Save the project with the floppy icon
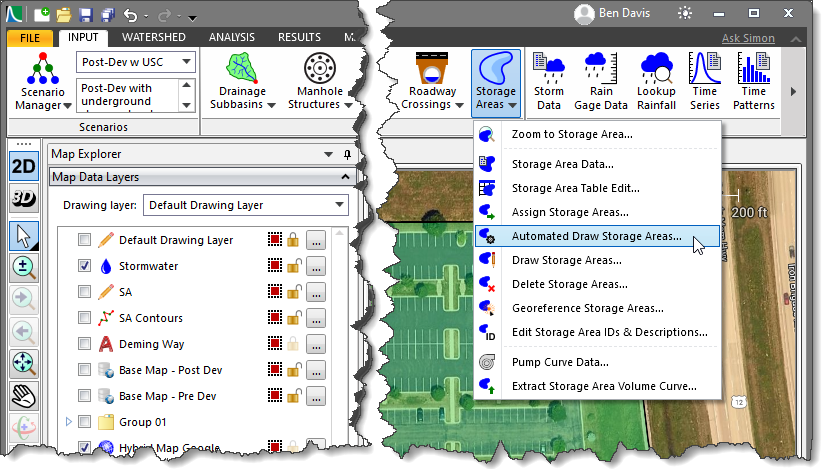The width and height of the screenshot is (828, 469). (x=86, y=15)
